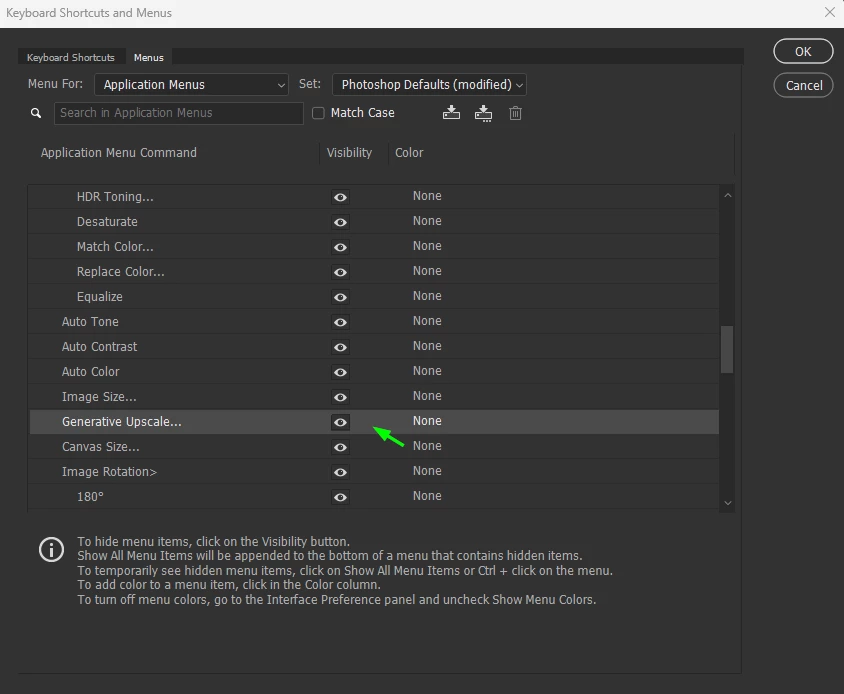Toggle visibility eye for Image Rotation

click(340, 472)
